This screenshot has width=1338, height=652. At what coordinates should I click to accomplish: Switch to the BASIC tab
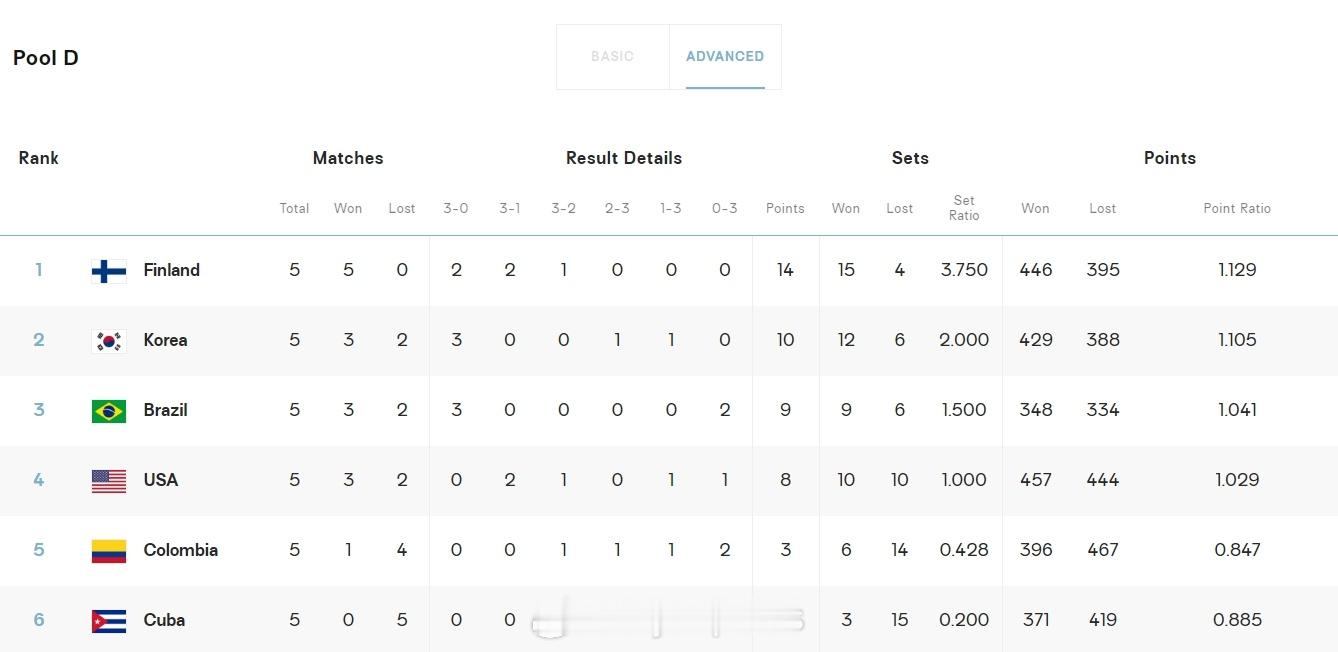[612, 57]
